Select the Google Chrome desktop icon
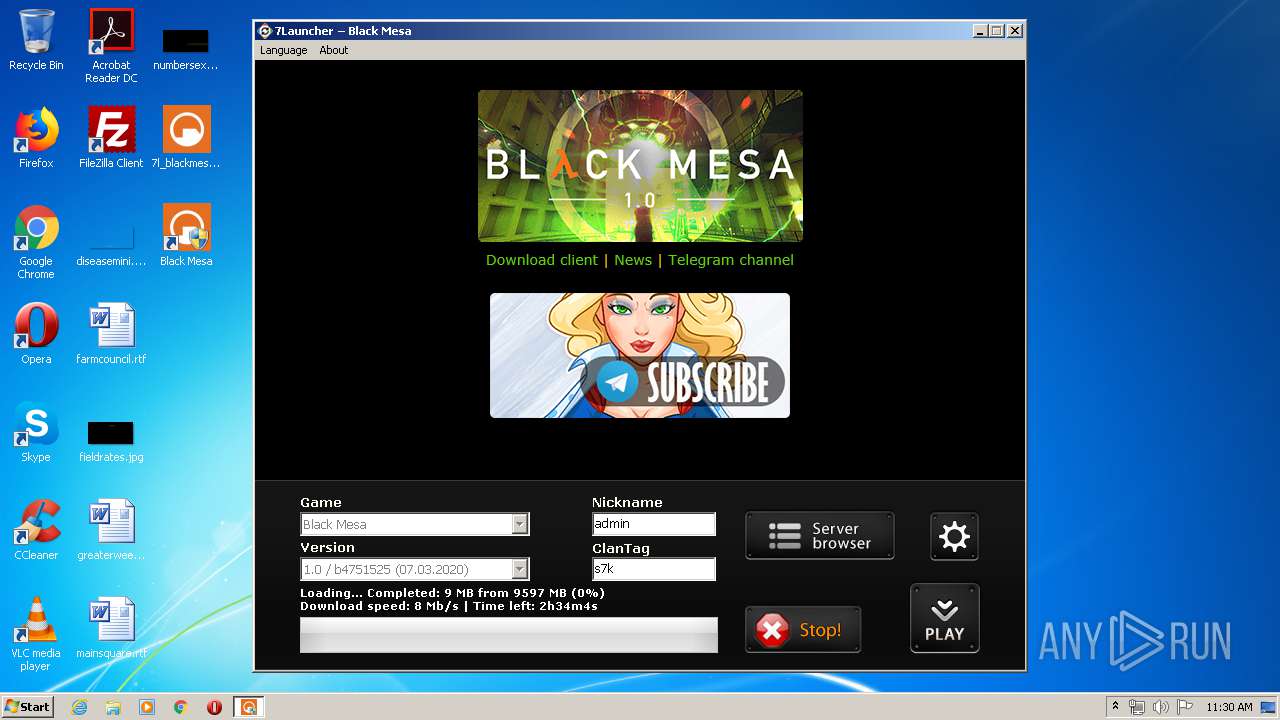Screen dimensions: 1280x720 tap(36, 242)
